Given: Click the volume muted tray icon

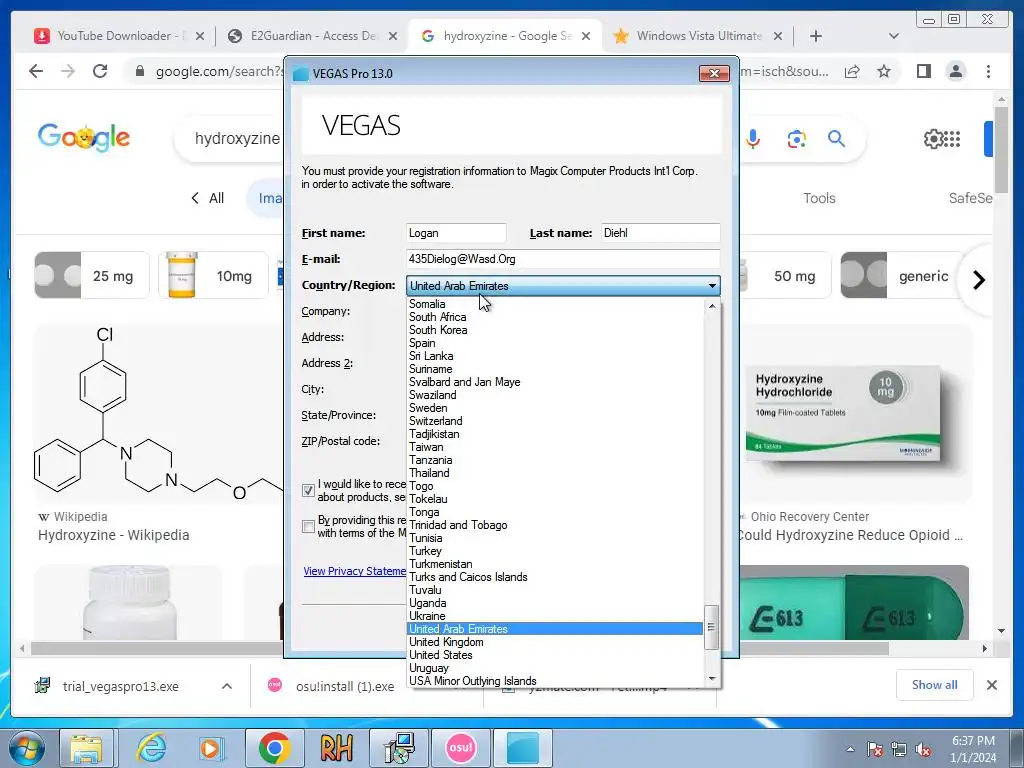Looking at the screenshot, I should (x=923, y=750).
